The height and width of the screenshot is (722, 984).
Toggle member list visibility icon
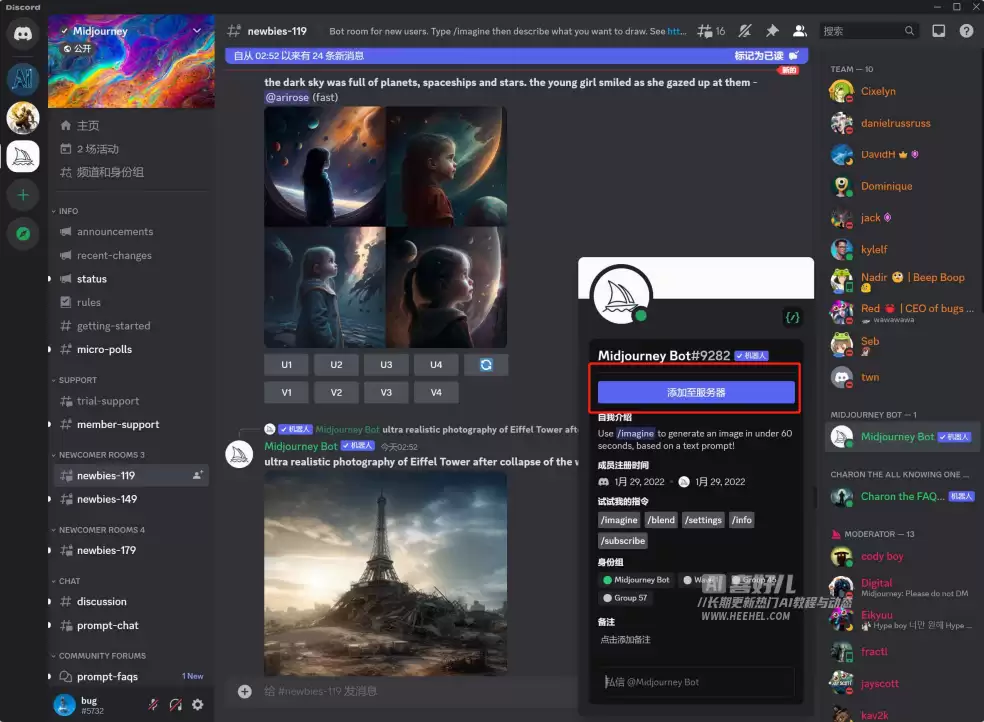[x=800, y=31]
